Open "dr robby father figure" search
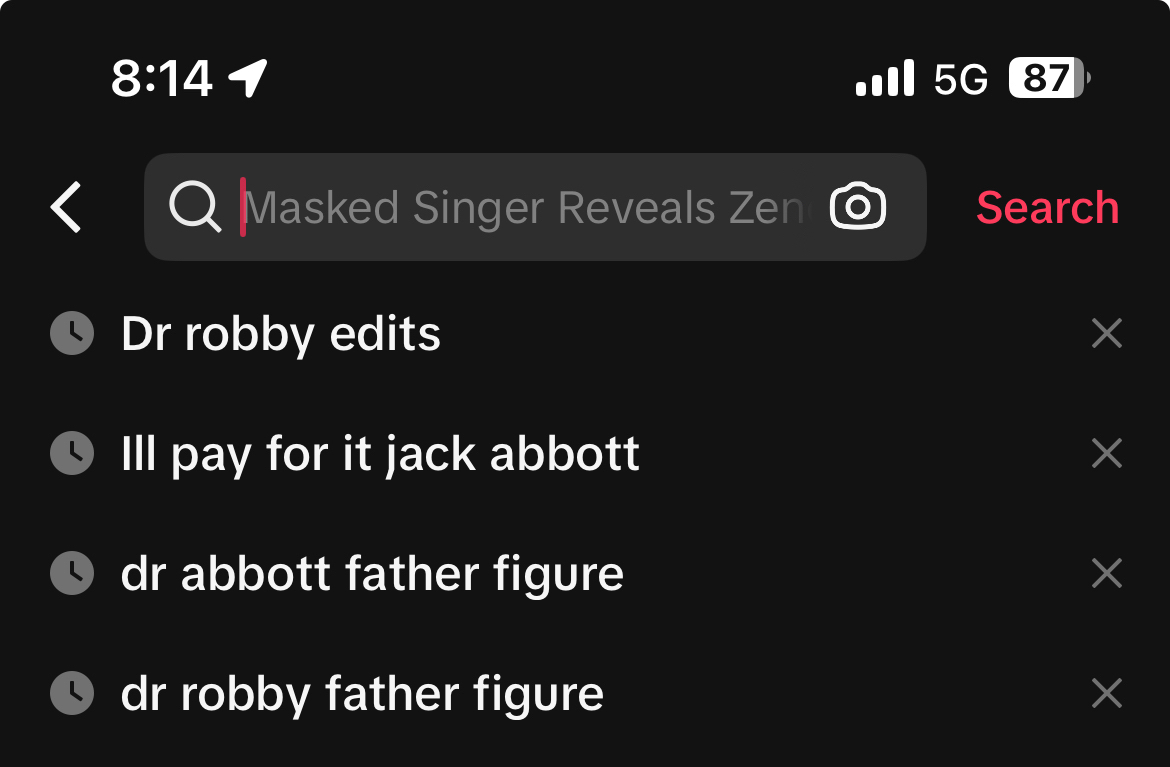Image resolution: width=1170 pixels, height=767 pixels. coord(362,694)
